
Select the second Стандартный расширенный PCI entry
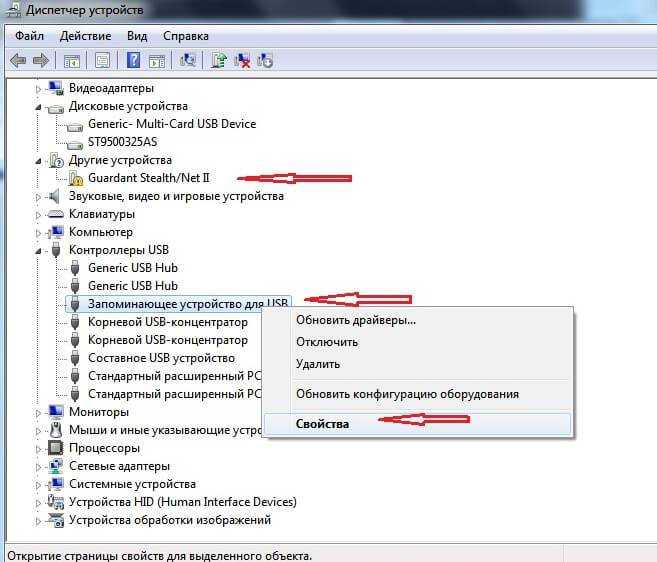(x=175, y=394)
